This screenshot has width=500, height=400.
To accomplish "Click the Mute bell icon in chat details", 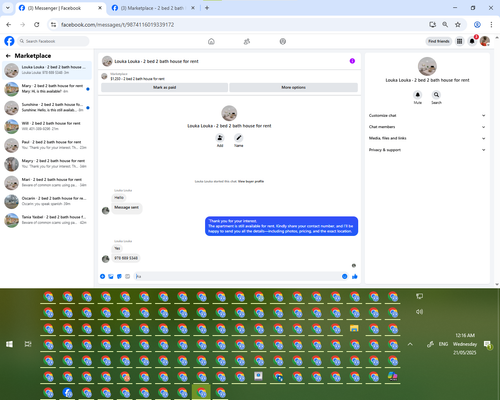I will pyautogui.click(x=418, y=95).
